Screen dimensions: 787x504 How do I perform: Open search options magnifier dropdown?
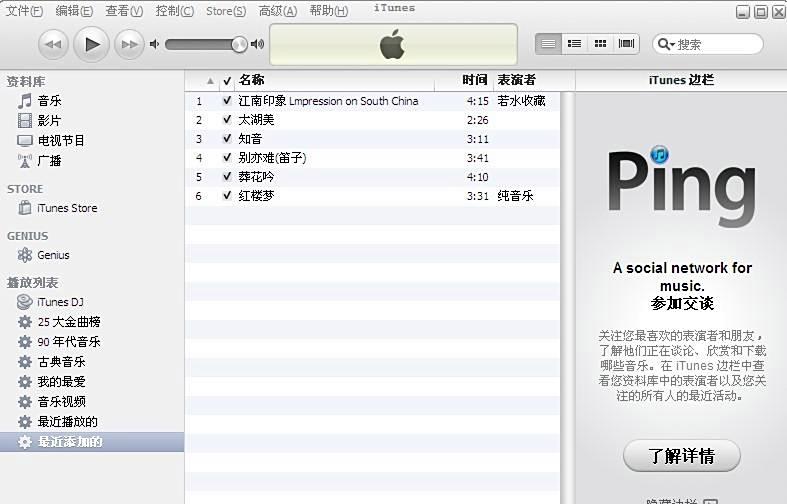pyautogui.click(x=666, y=44)
